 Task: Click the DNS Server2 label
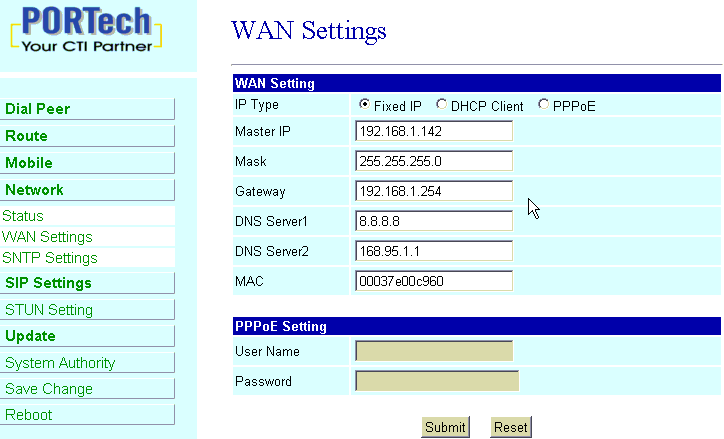[272, 251]
